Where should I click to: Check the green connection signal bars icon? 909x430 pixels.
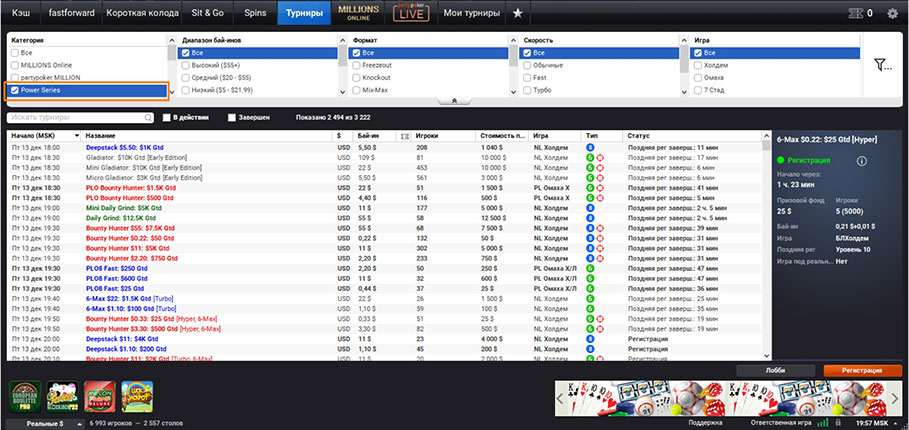point(825,423)
